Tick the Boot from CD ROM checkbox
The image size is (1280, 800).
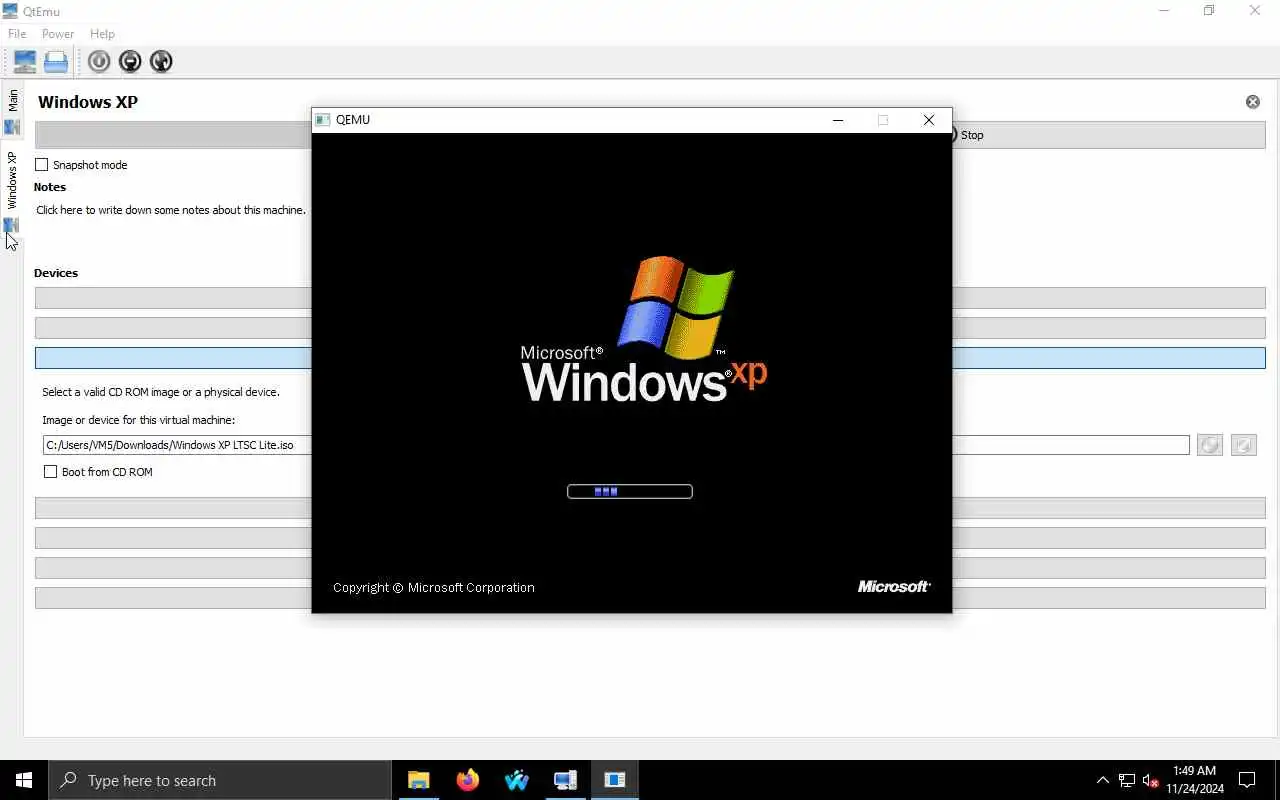50,472
